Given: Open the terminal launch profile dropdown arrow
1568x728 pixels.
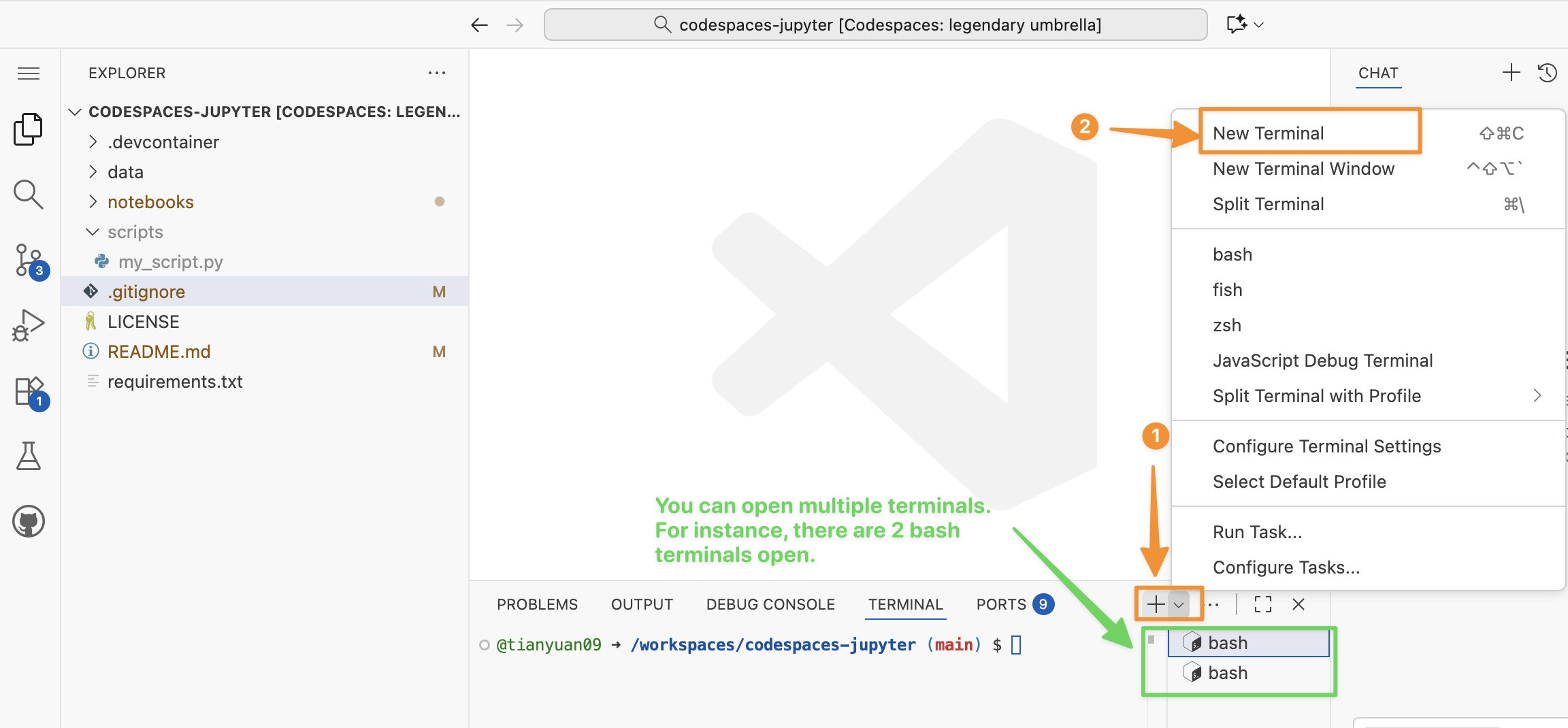Looking at the screenshot, I should point(1179,604).
